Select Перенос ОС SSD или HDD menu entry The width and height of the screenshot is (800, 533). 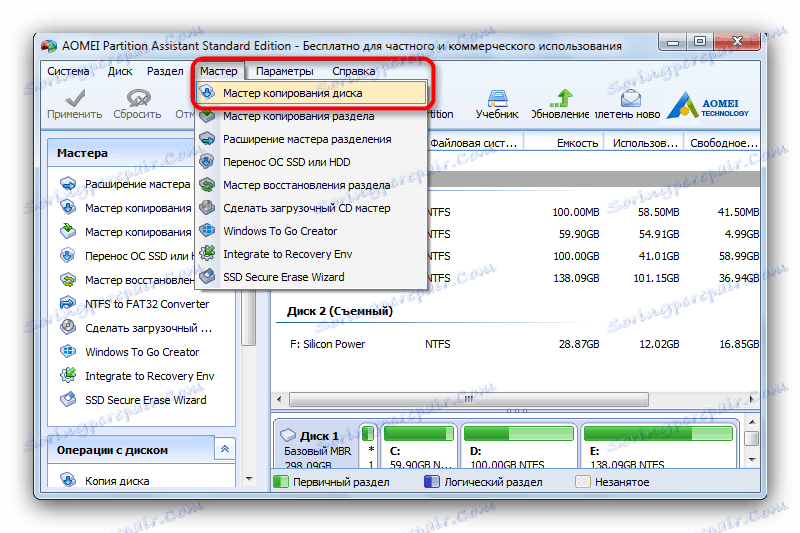tap(311, 162)
